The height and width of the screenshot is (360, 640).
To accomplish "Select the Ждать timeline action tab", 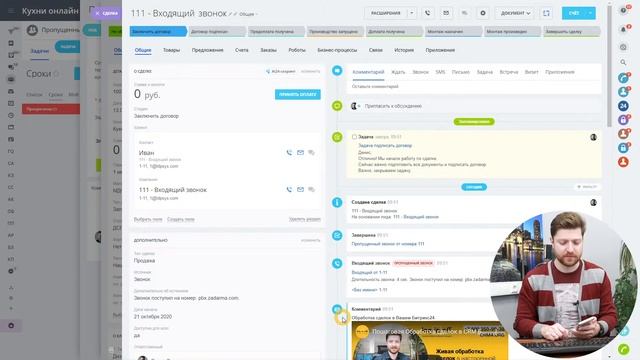I will coord(398,72).
